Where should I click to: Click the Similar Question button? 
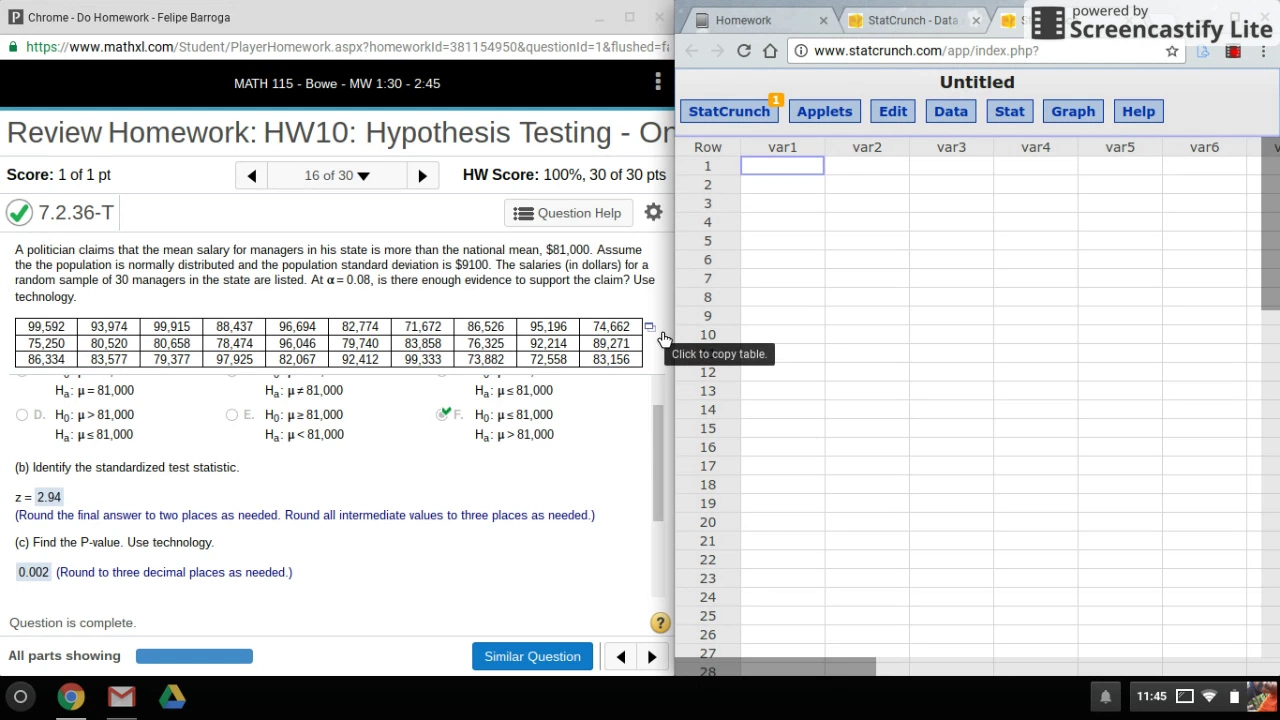point(532,657)
